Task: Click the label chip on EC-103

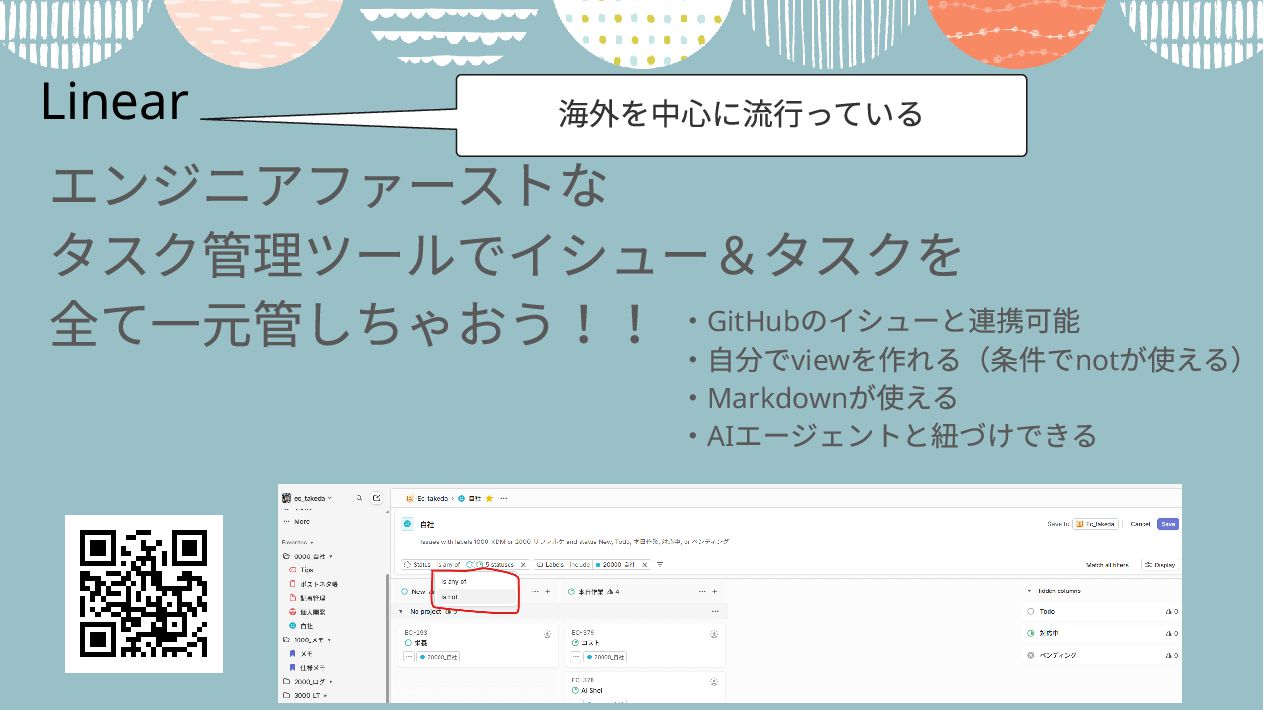Action: pos(438,657)
